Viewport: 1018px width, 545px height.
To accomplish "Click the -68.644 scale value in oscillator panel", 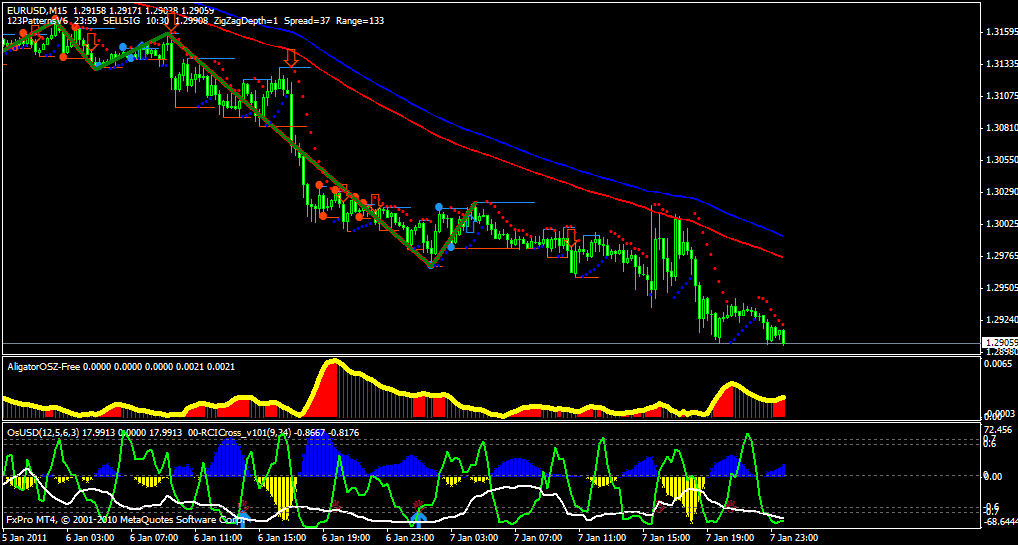I will pyautogui.click(x=1000, y=522).
